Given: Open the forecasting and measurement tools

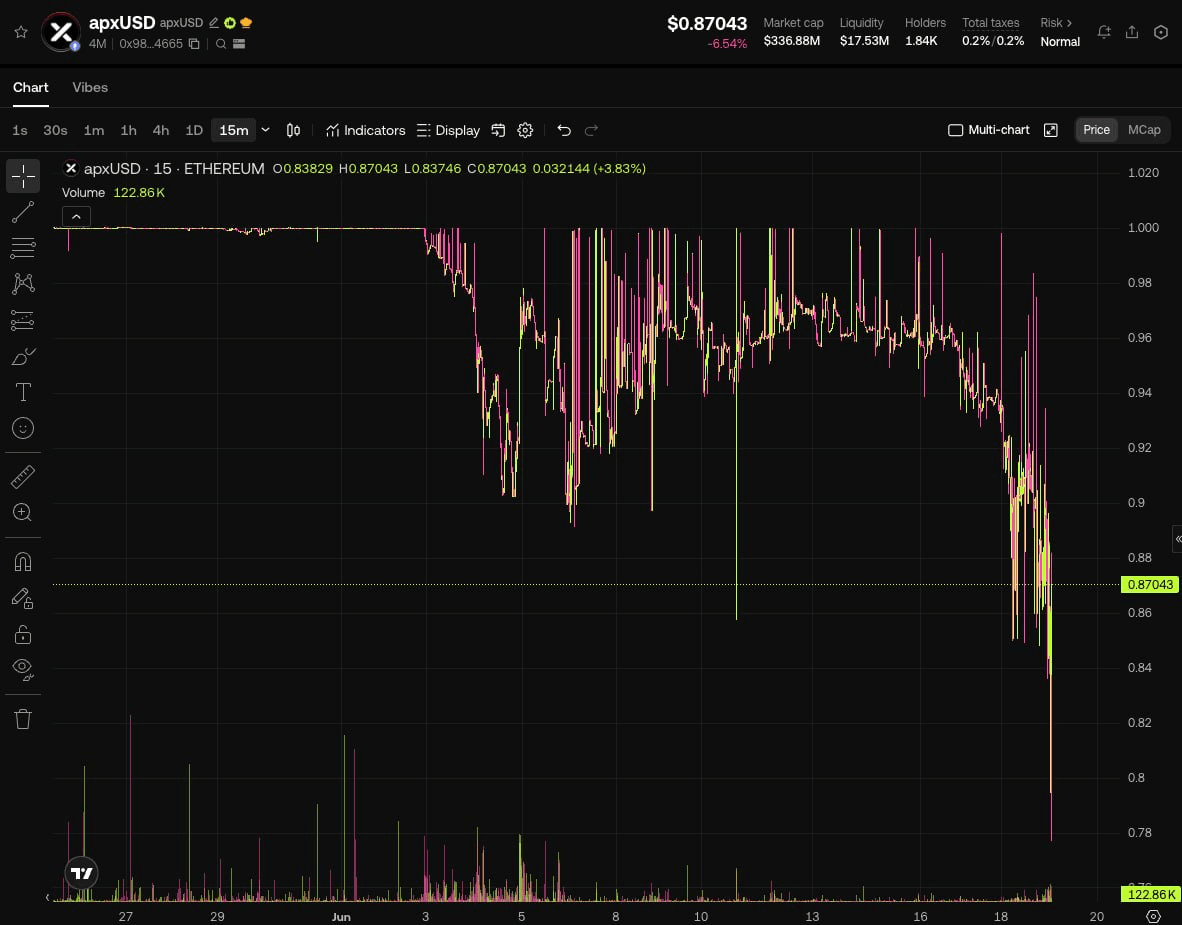Looking at the screenshot, I should 23,320.
